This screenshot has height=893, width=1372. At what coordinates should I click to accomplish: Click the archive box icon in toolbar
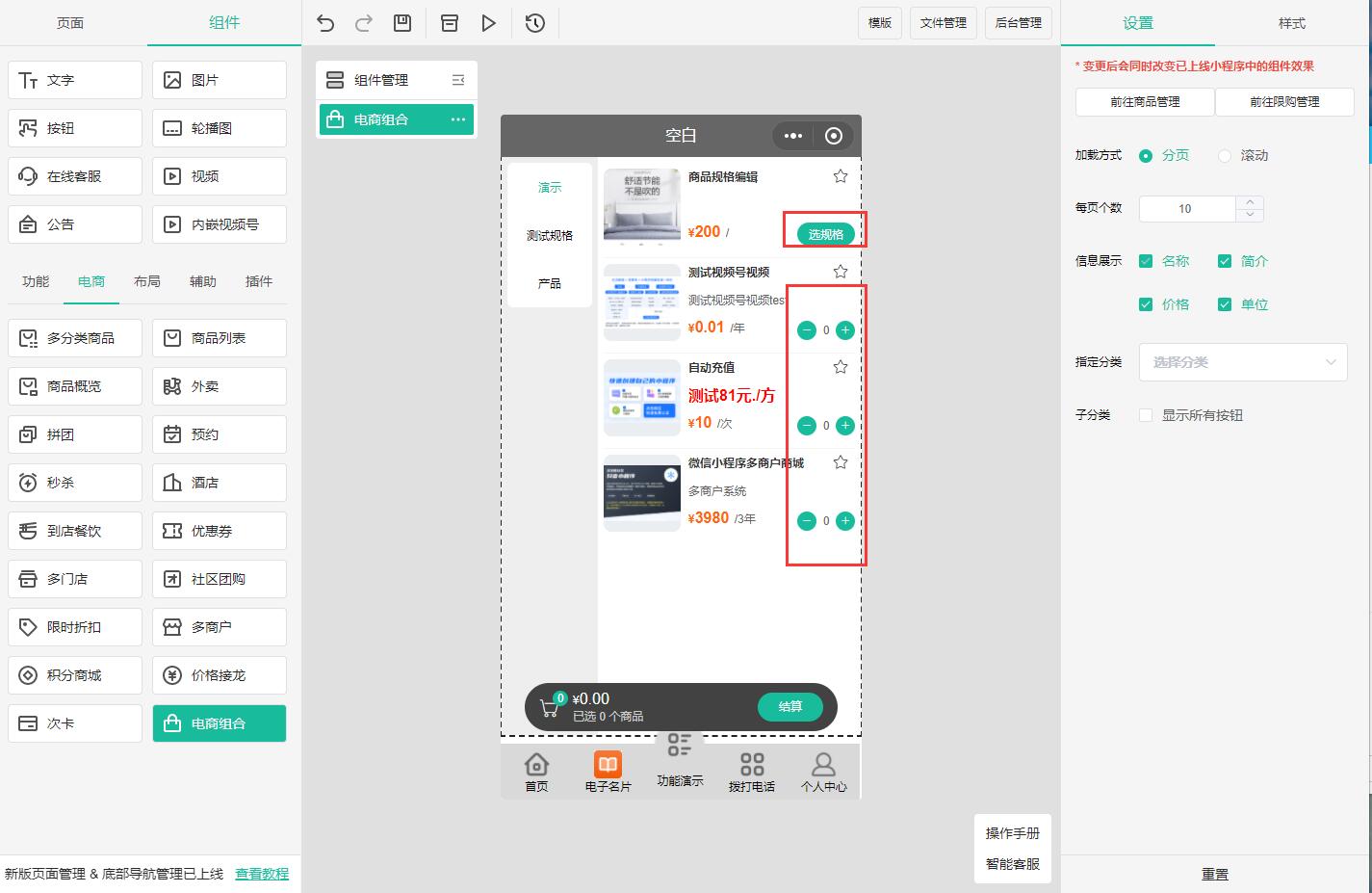pos(450,23)
